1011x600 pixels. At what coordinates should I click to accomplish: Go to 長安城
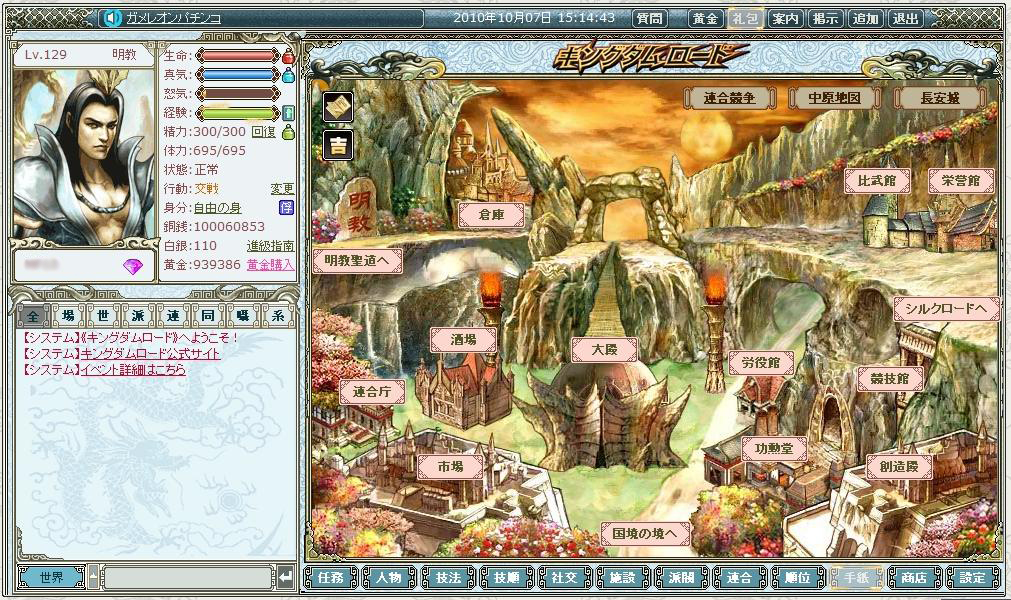tap(940, 98)
